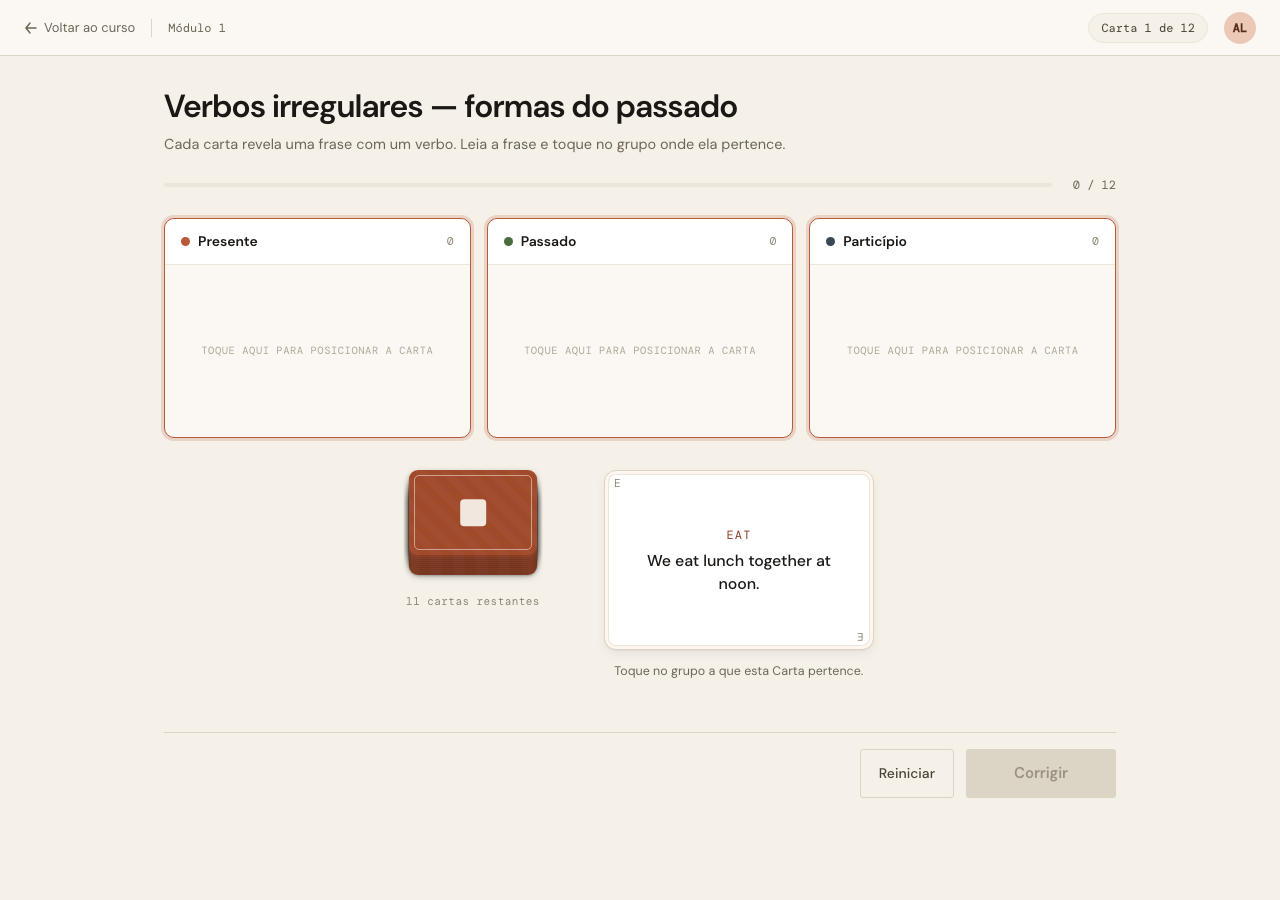Image resolution: width=1280 pixels, height=900 pixels.
Task: Click the Passado group card count
Action: pos(773,241)
